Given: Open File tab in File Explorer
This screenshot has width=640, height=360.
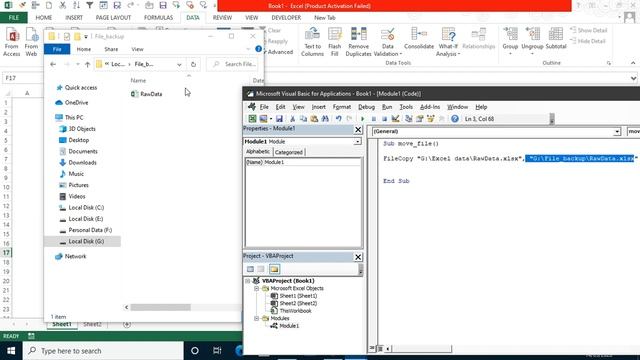Looking at the screenshot, I should pos(57,49).
